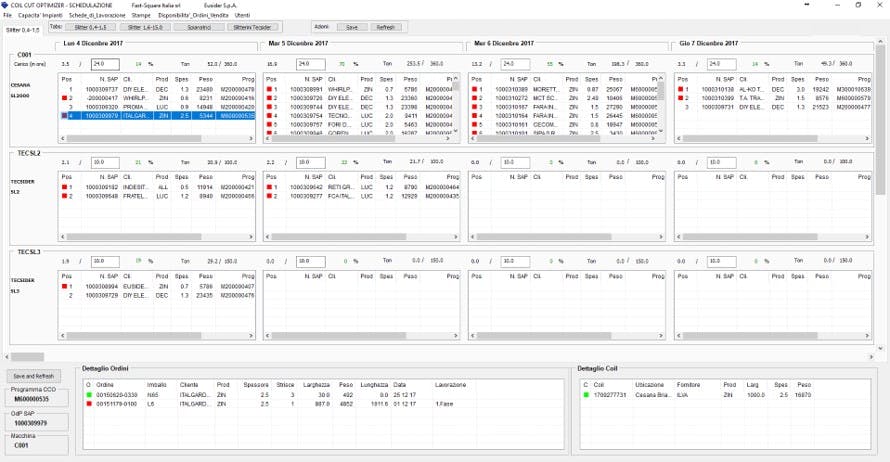Select FCAITAL row 1000309277 in TECSL2
This screenshot has height=462, width=890.
coord(362,196)
